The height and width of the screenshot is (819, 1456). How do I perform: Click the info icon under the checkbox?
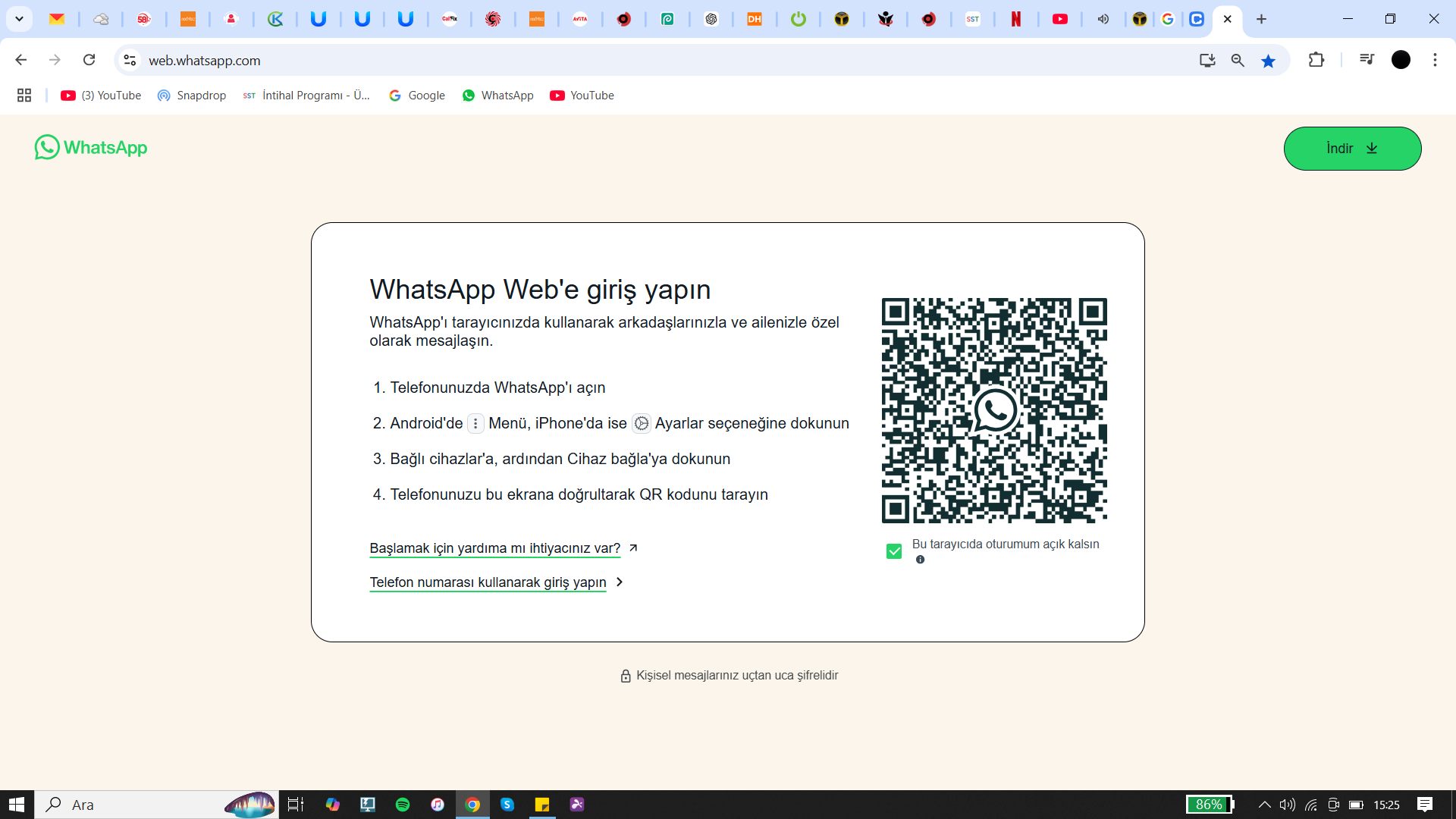[921, 560]
